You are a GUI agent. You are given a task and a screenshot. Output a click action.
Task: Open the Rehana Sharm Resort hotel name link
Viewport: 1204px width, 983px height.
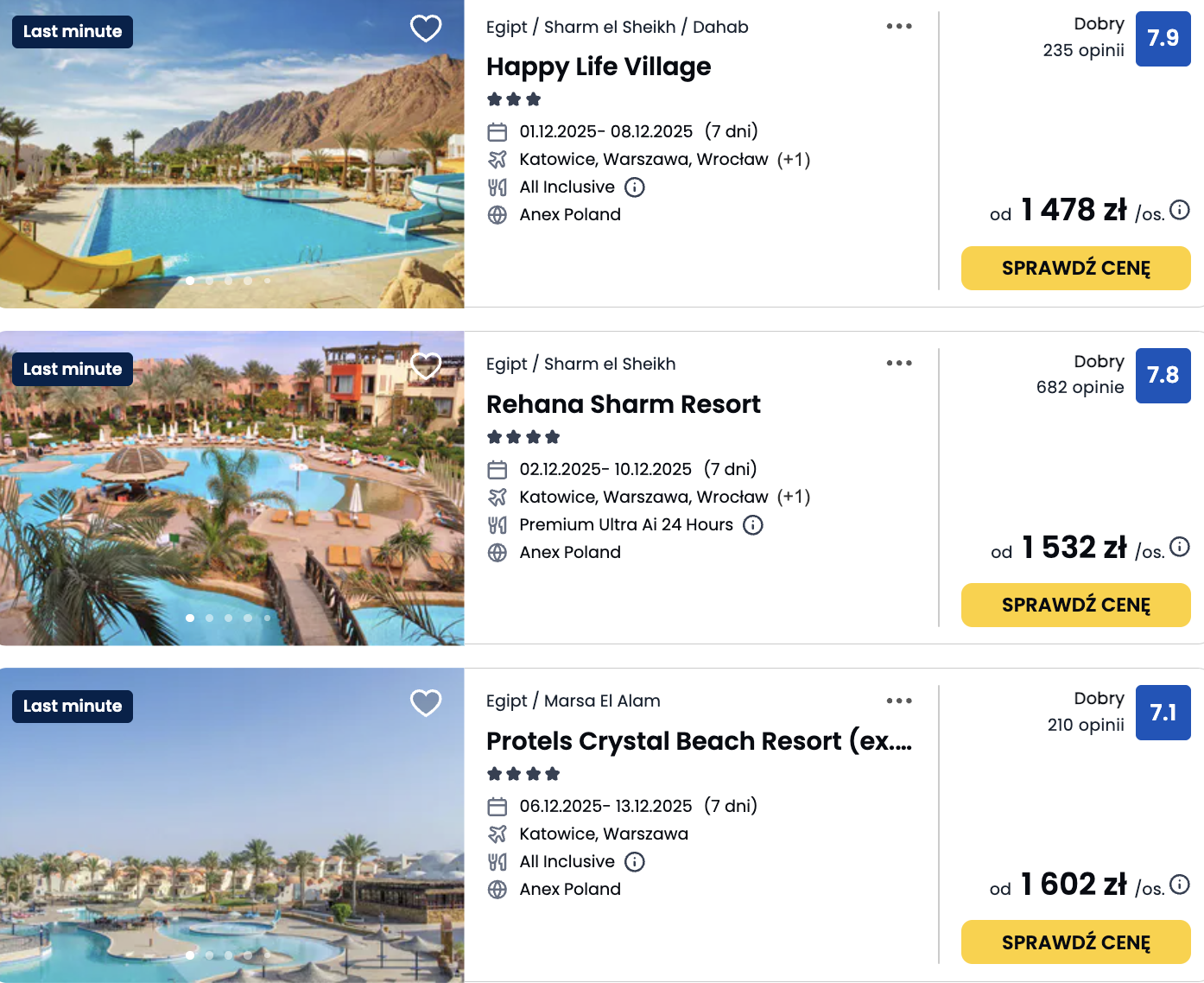[x=624, y=404]
